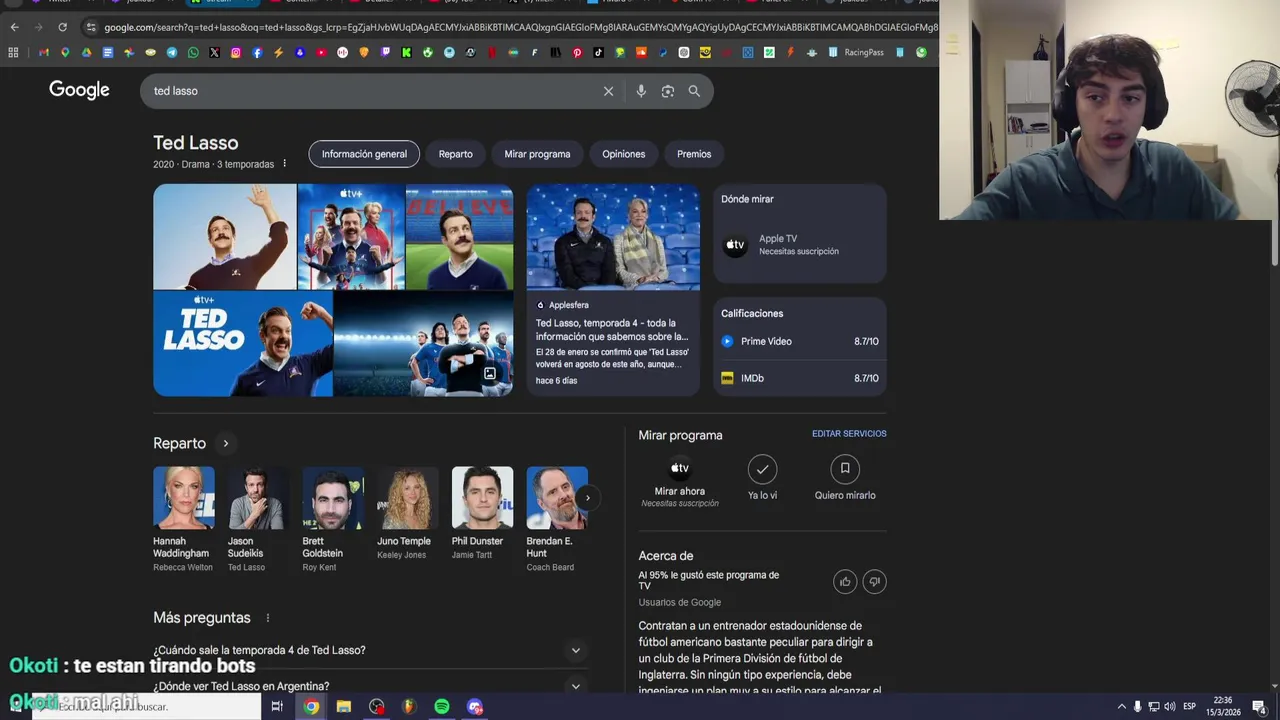Click Mirar ahora on Apple TV
Image resolution: width=1280 pixels, height=720 pixels.
point(680,482)
